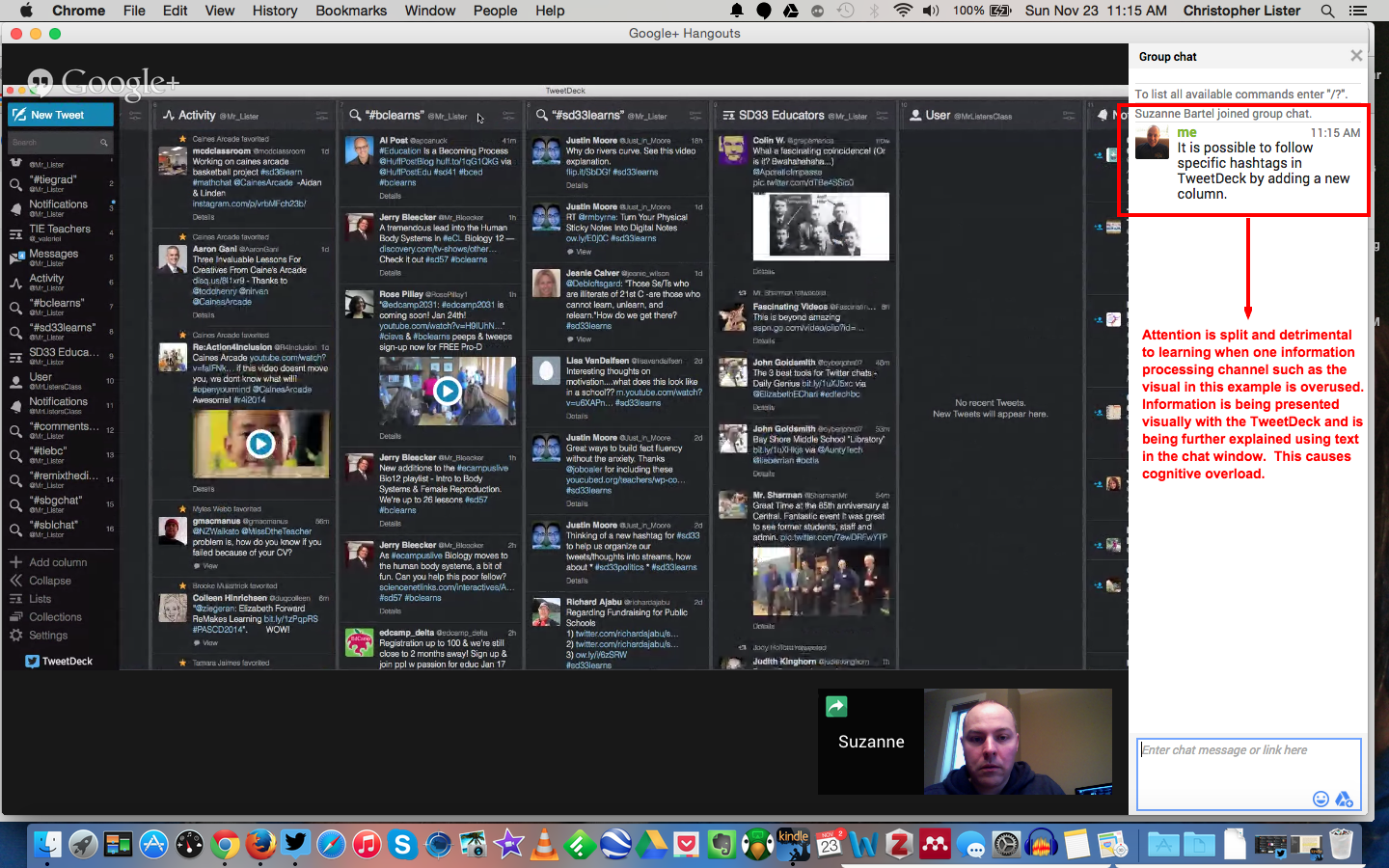This screenshot has width=1389, height=868.
Task: Click the group chat message input
Action: pos(1249,774)
